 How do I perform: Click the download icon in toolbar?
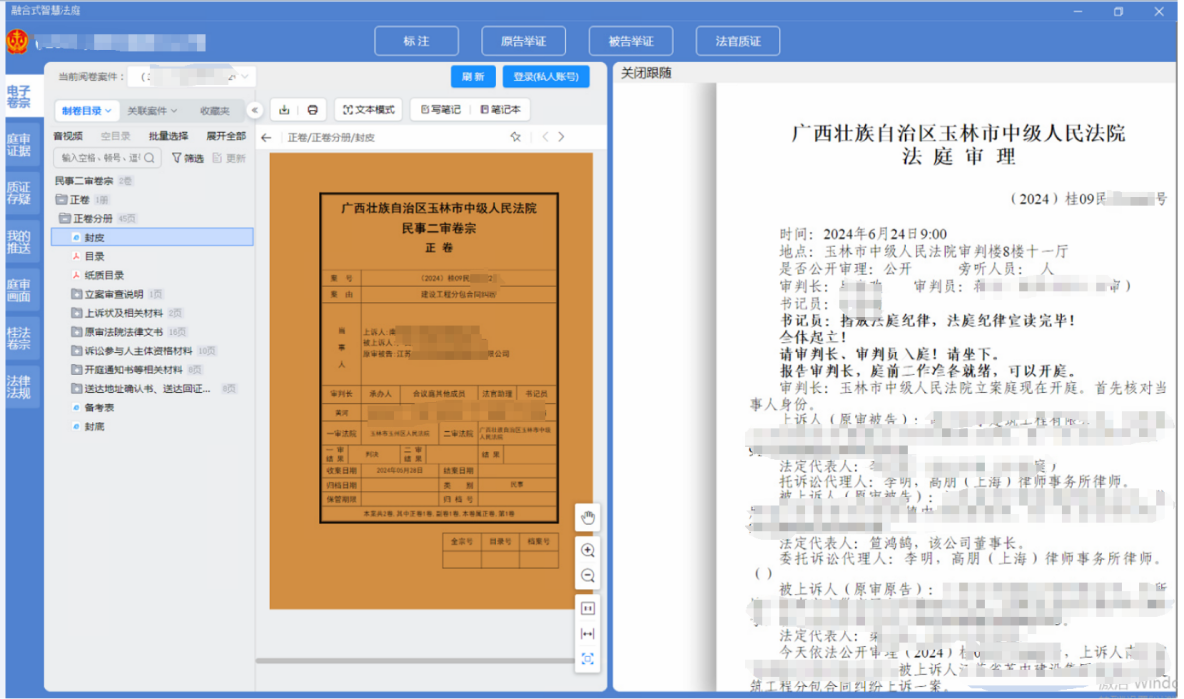click(x=285, y=110)
